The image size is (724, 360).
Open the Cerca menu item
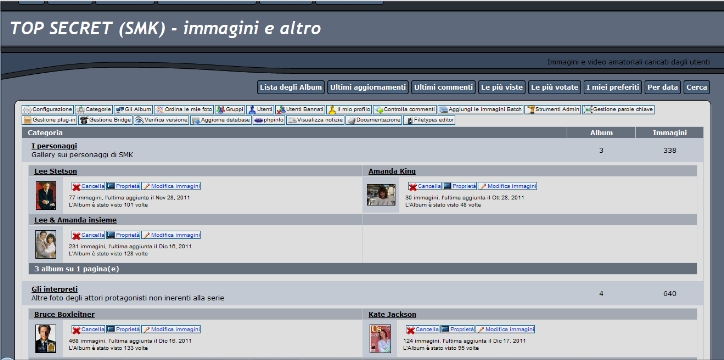pyautogui.click(x=696, y=87)
